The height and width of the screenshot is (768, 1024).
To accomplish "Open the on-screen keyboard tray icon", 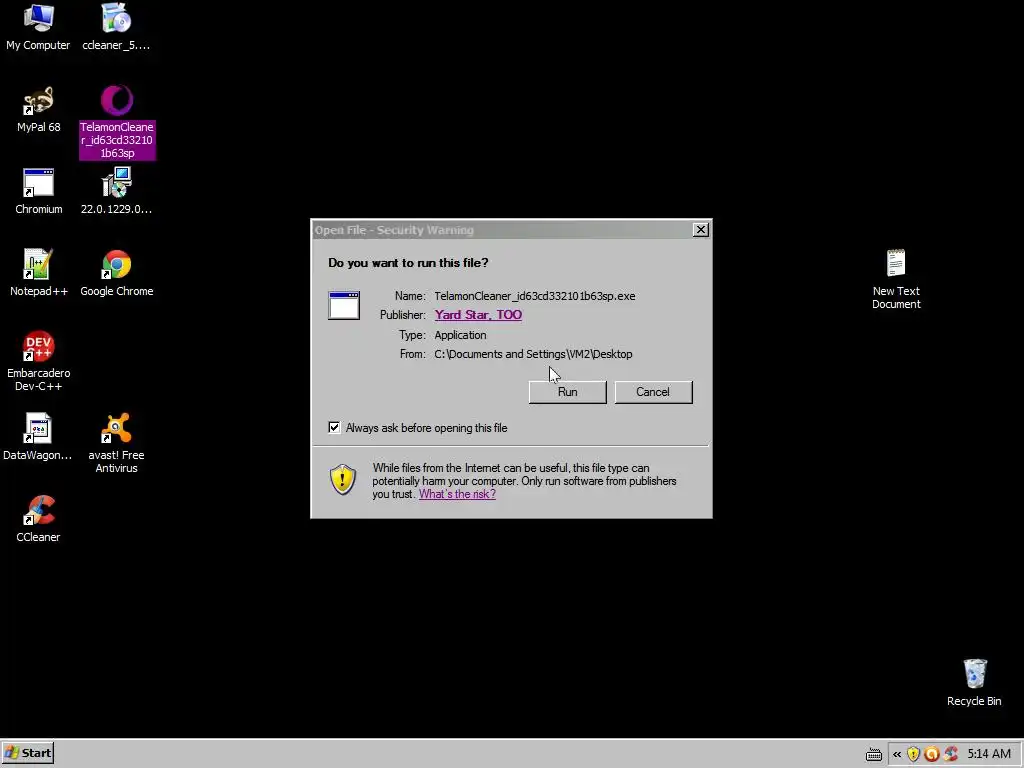I will (874, 754).
